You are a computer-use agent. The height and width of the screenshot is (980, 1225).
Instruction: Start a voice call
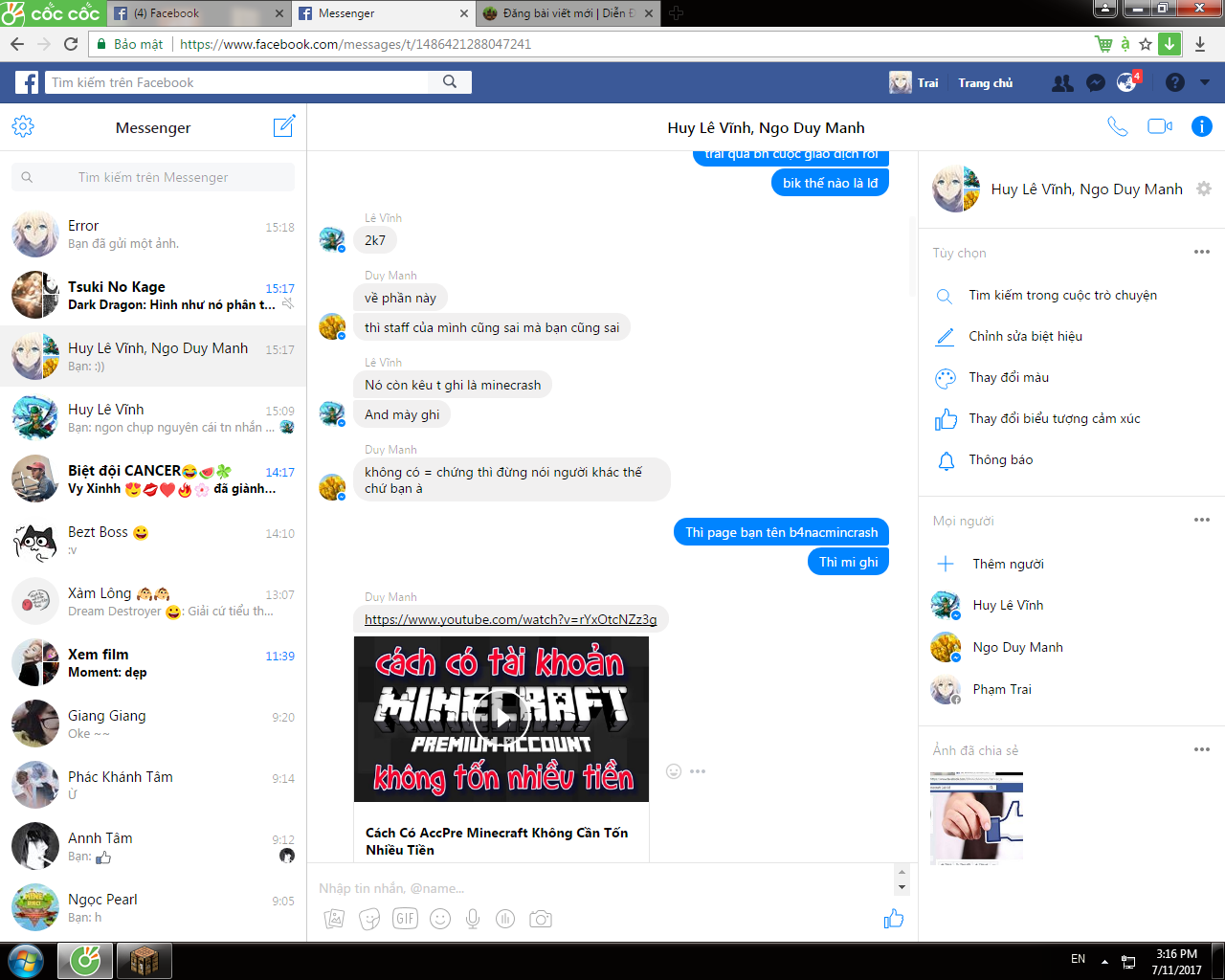pos(1117,126)
